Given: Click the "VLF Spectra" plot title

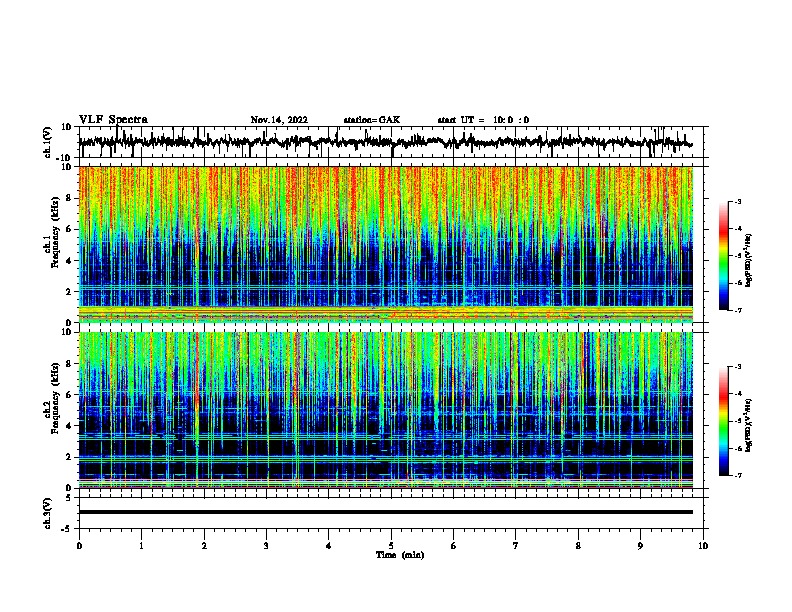Looking at the screenshot, I should (x=113, y=120).
